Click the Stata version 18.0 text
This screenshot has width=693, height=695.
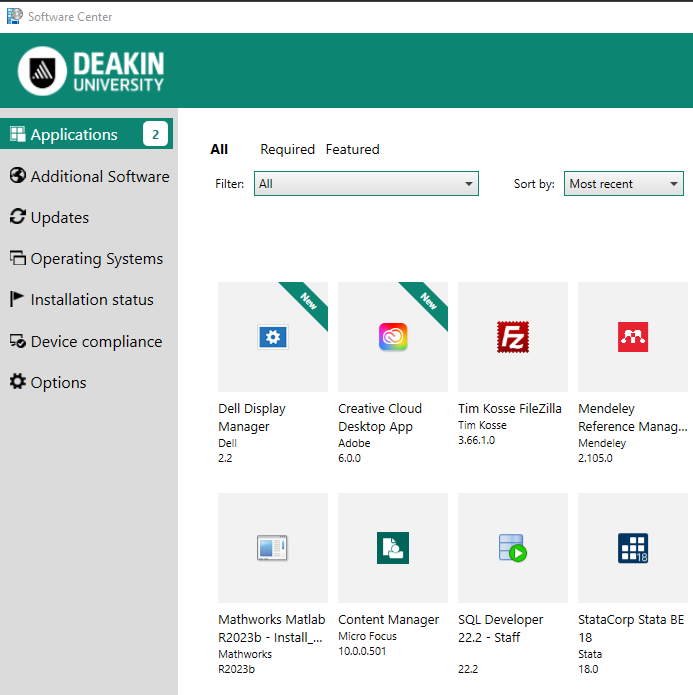pyautogui.click(x=588, y=669)
